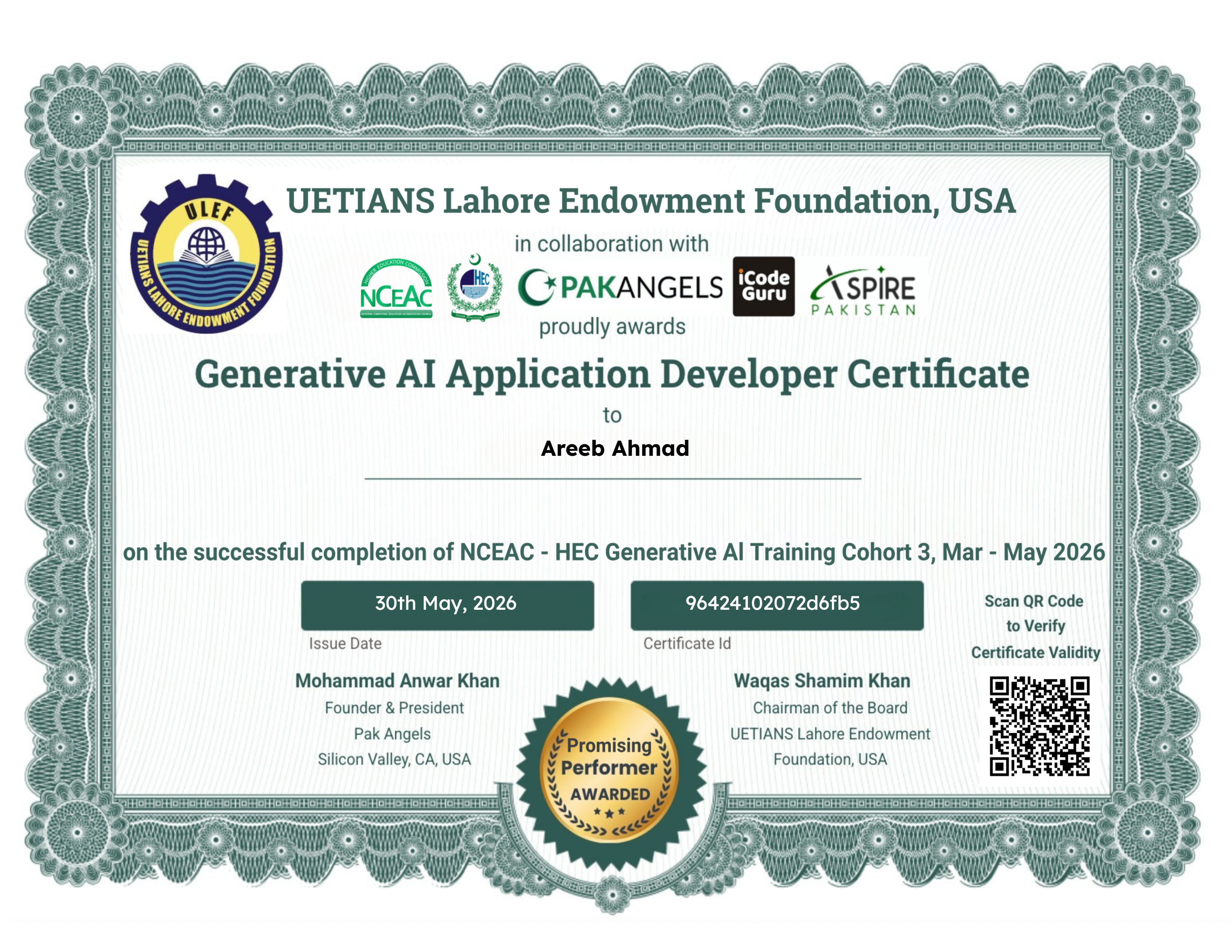Click the QR code for certificate verification
The height and width of the screenshot is (952, 1232).
tap(1039, 726)
